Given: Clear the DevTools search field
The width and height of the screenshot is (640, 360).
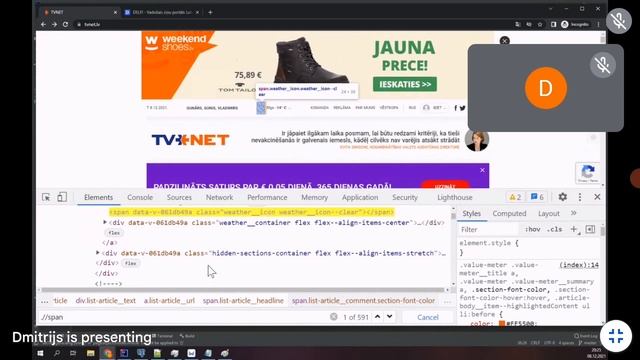Looking at the screenshot, I should pos(333,317).
